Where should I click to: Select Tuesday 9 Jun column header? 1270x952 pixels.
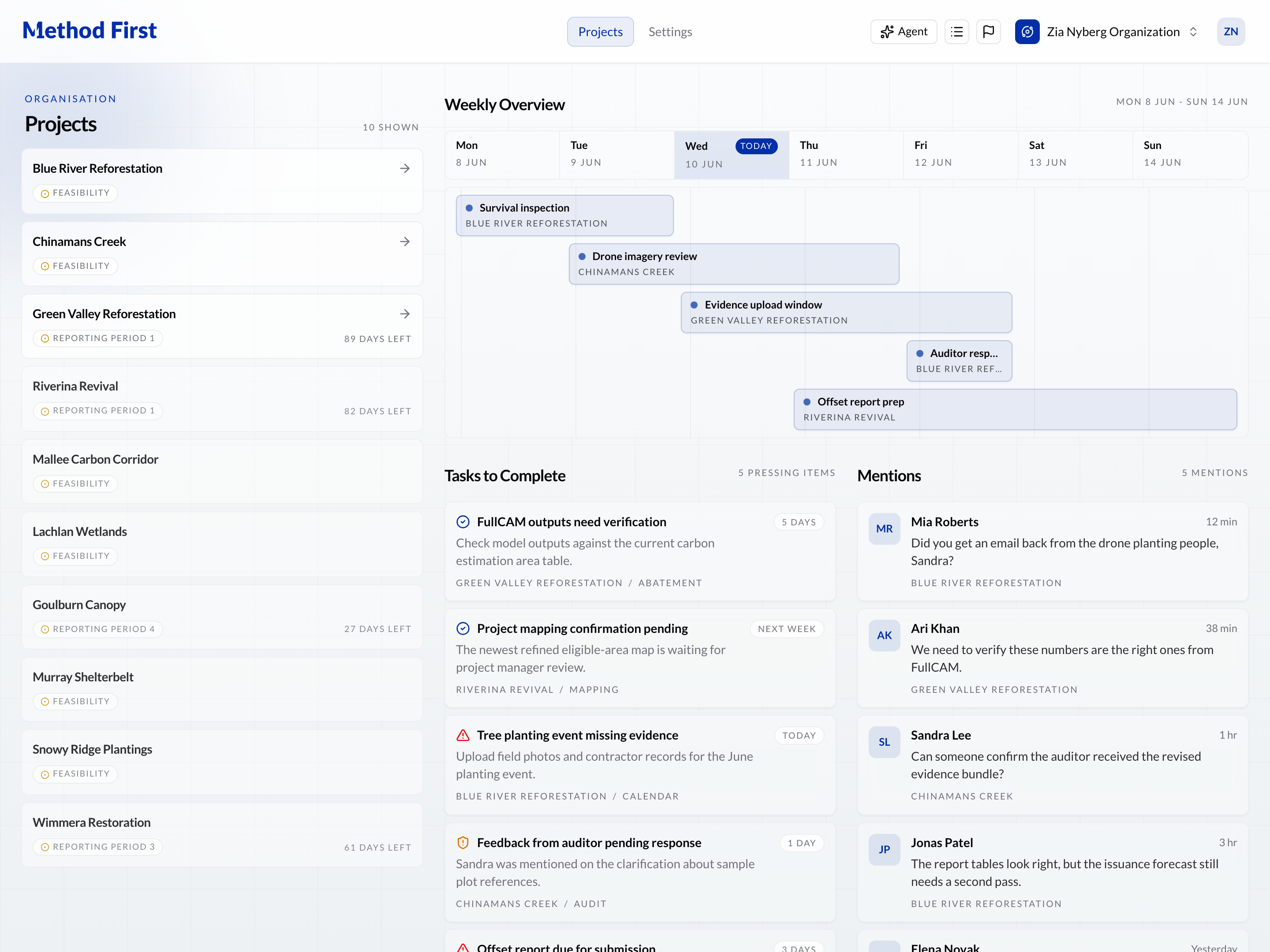click(x=616, y=154)
